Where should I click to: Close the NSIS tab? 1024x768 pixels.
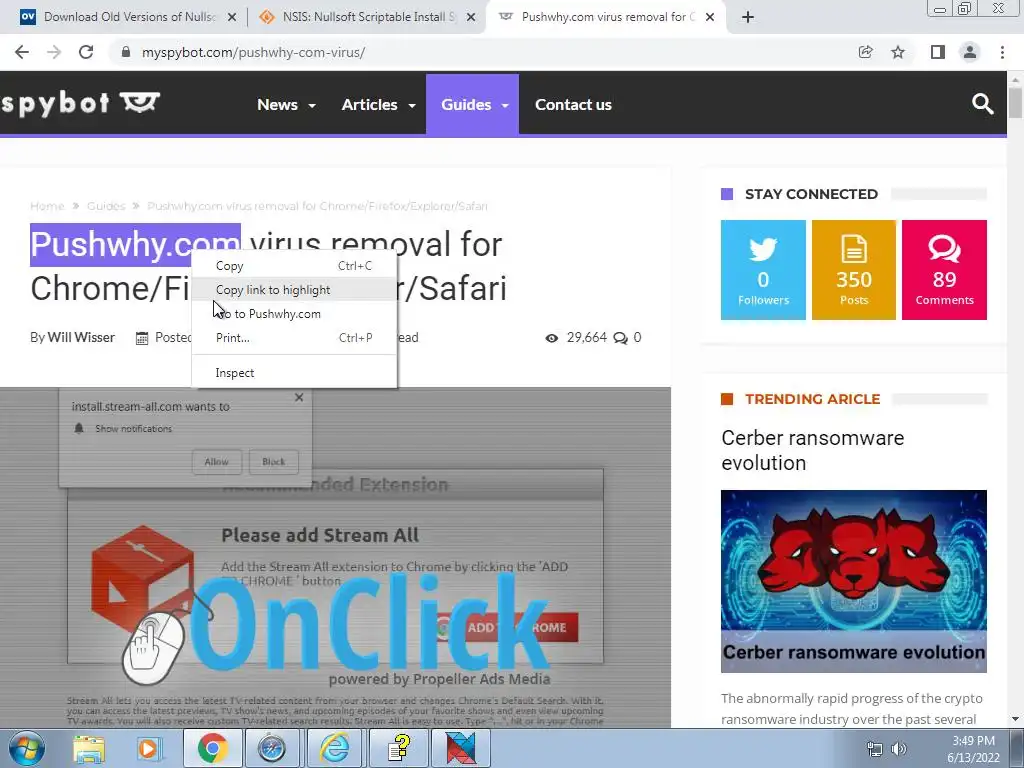click(x=471, y=17)
